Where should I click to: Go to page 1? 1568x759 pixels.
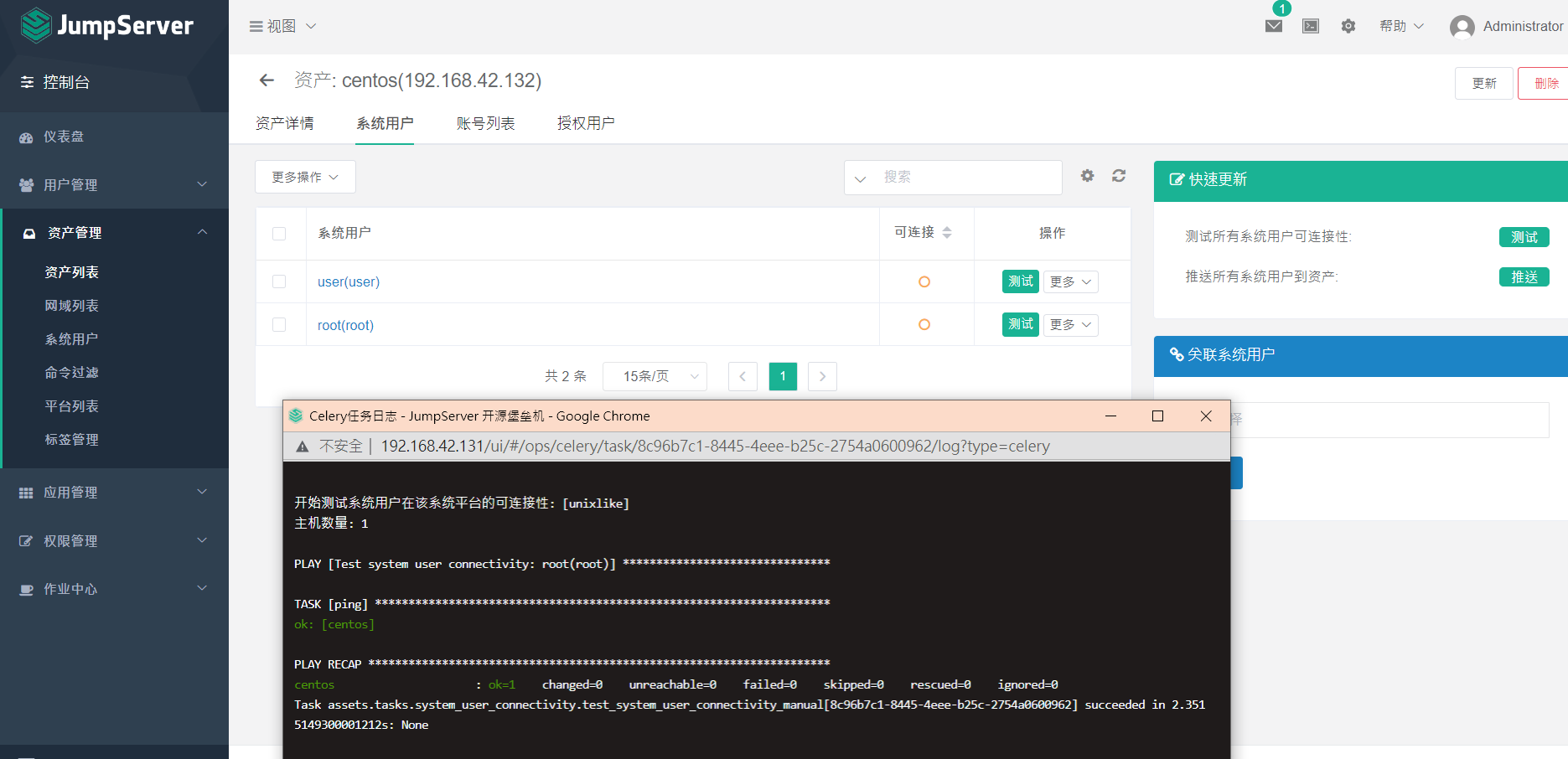tap(783, 376)
